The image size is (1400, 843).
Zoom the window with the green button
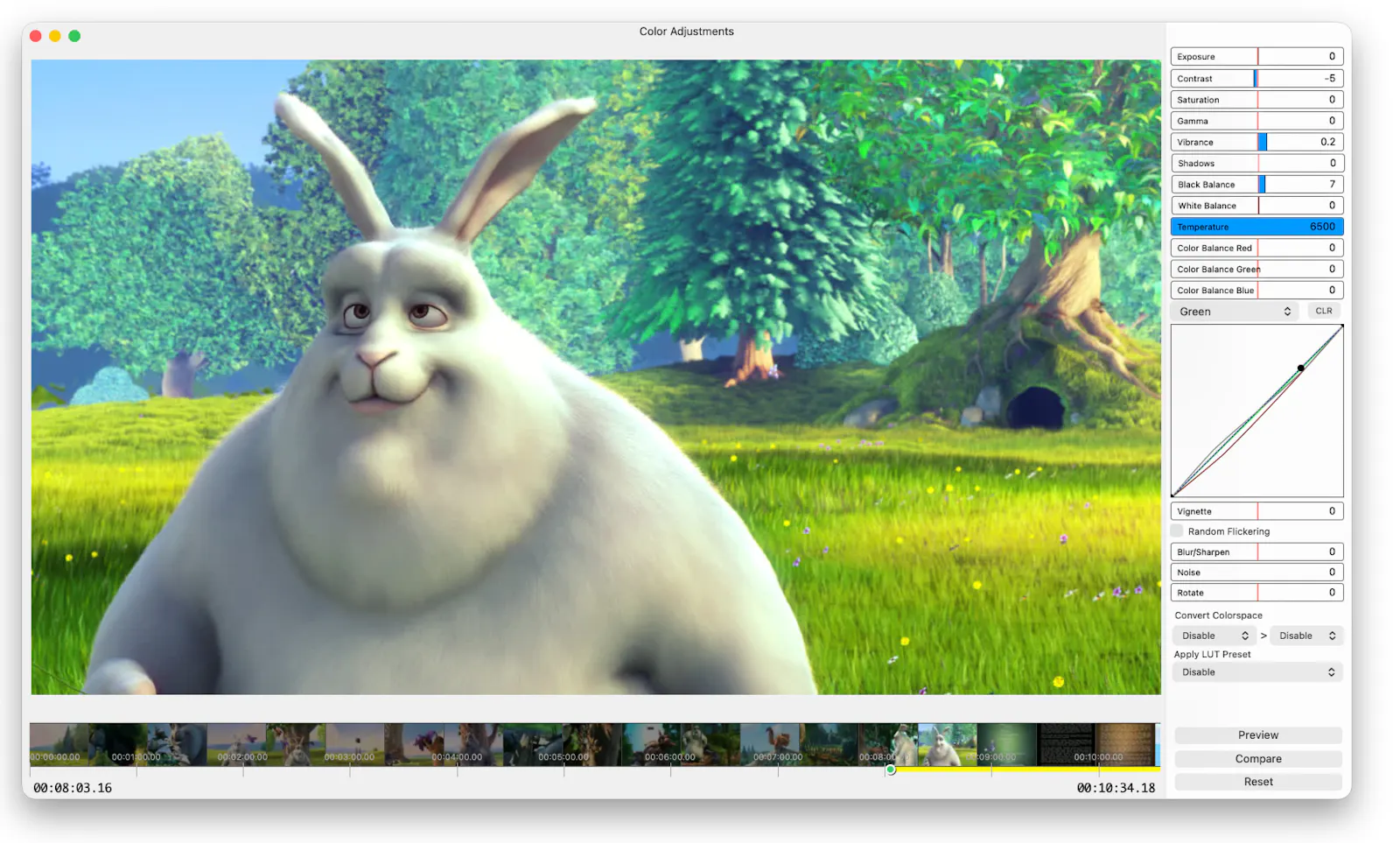click(x=74, y=36)
